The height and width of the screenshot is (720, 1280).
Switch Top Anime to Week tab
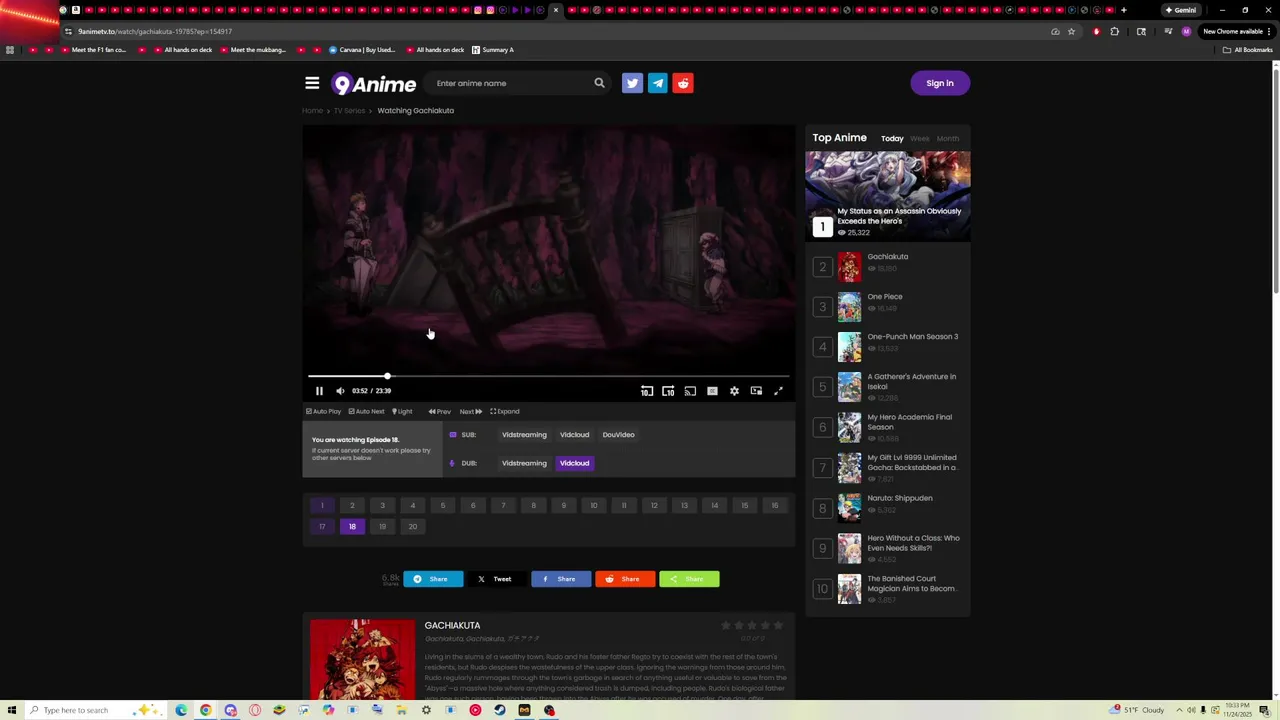pos(920,139)
